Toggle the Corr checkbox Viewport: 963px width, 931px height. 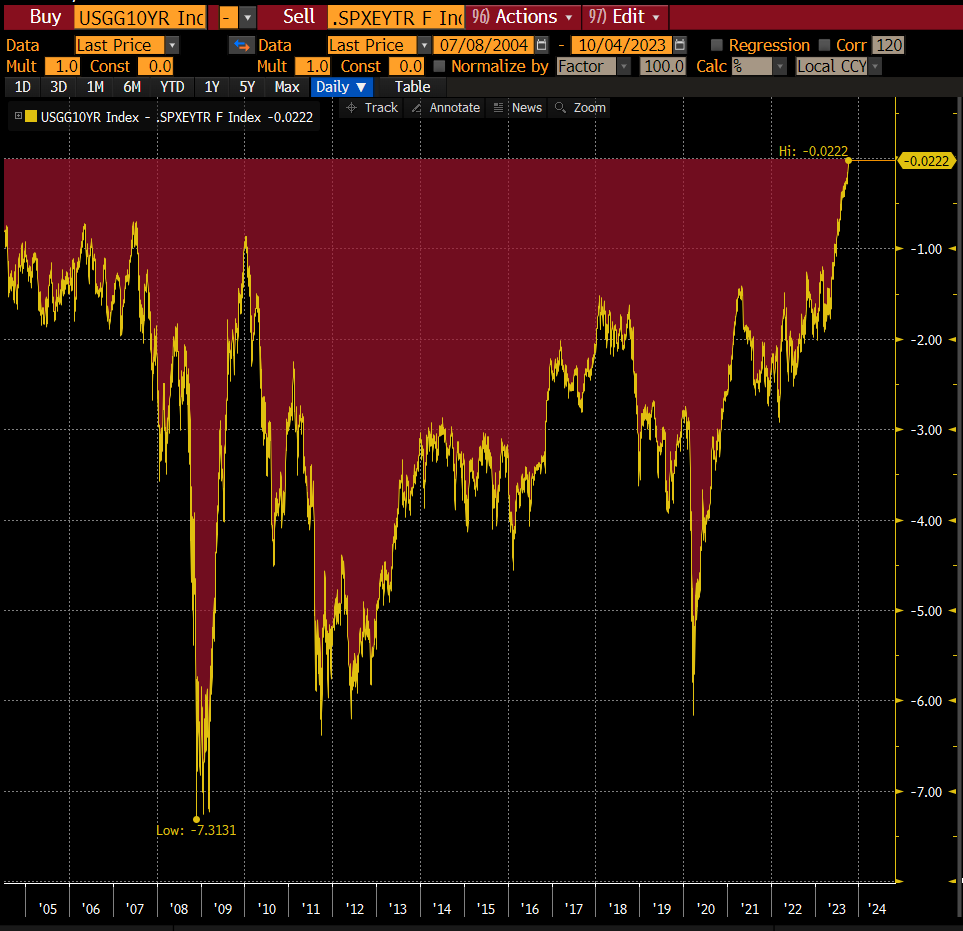click(825, 45)
